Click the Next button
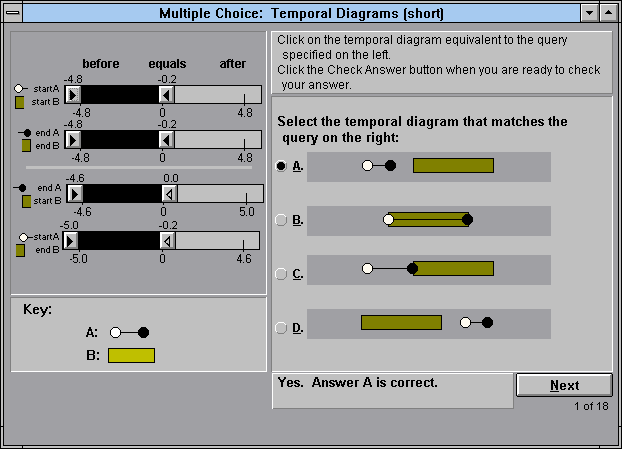The image size is (622, 449). [x=564, y=385]
